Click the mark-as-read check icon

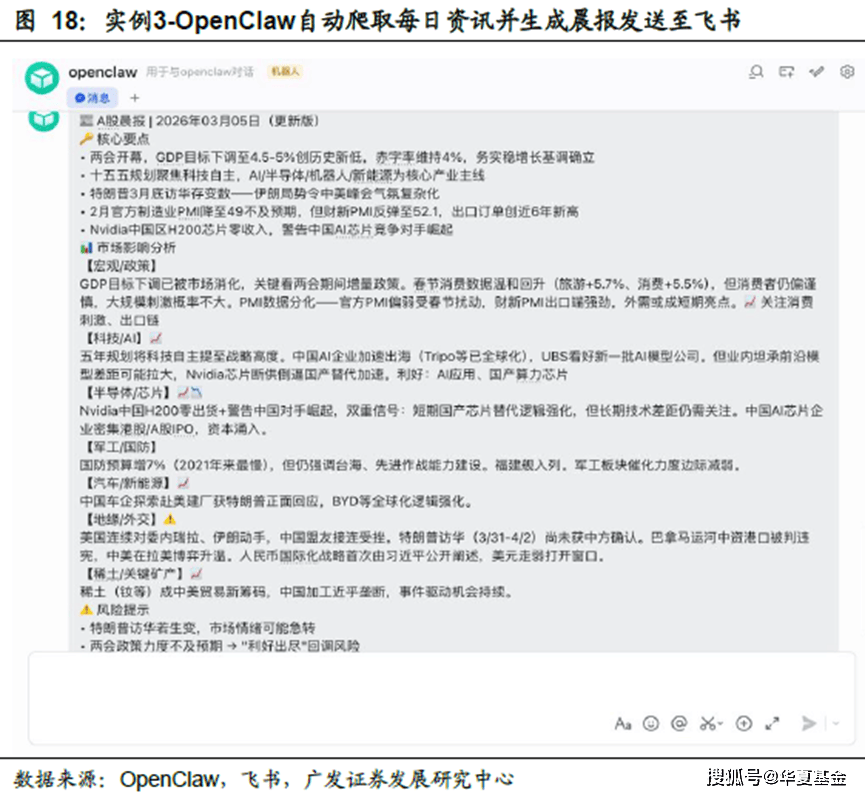[815, 72]
